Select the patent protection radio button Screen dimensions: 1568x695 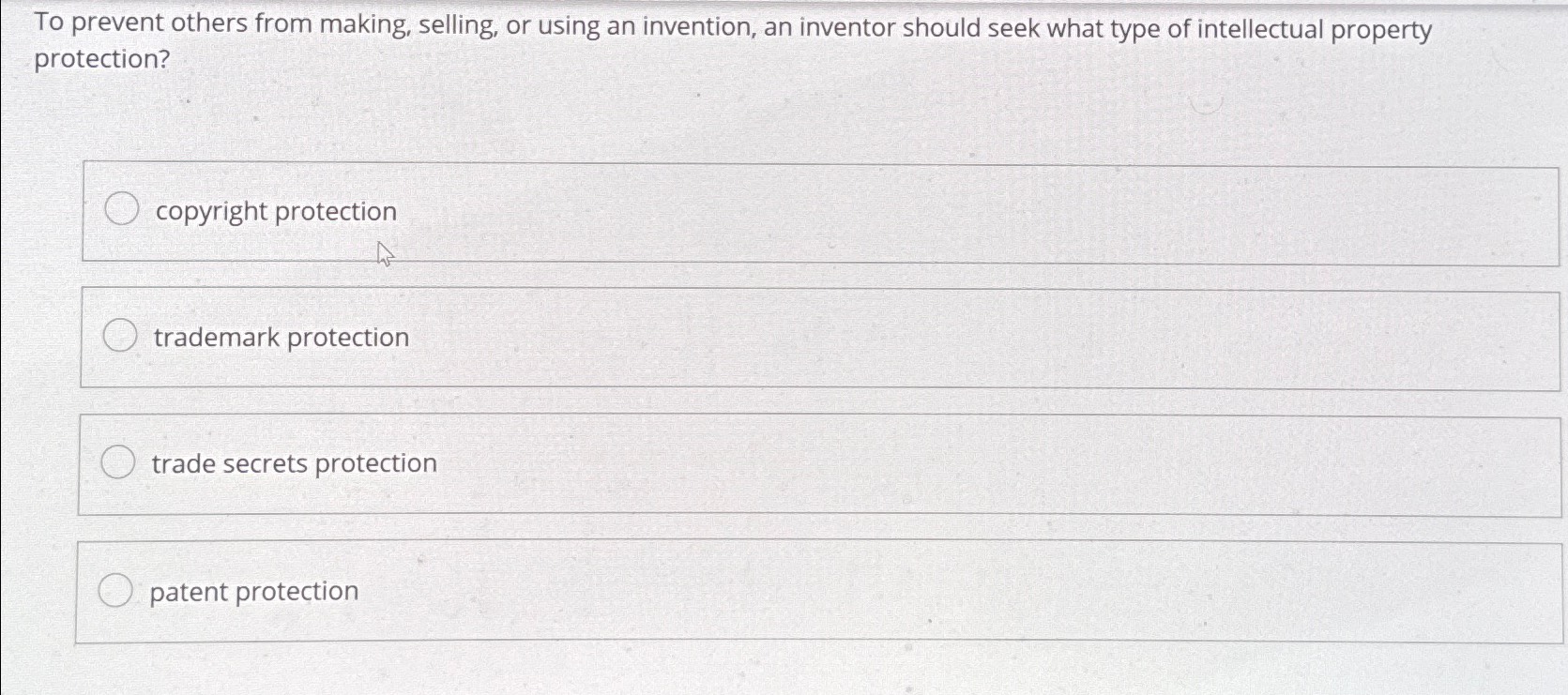[x=116, y=589]
